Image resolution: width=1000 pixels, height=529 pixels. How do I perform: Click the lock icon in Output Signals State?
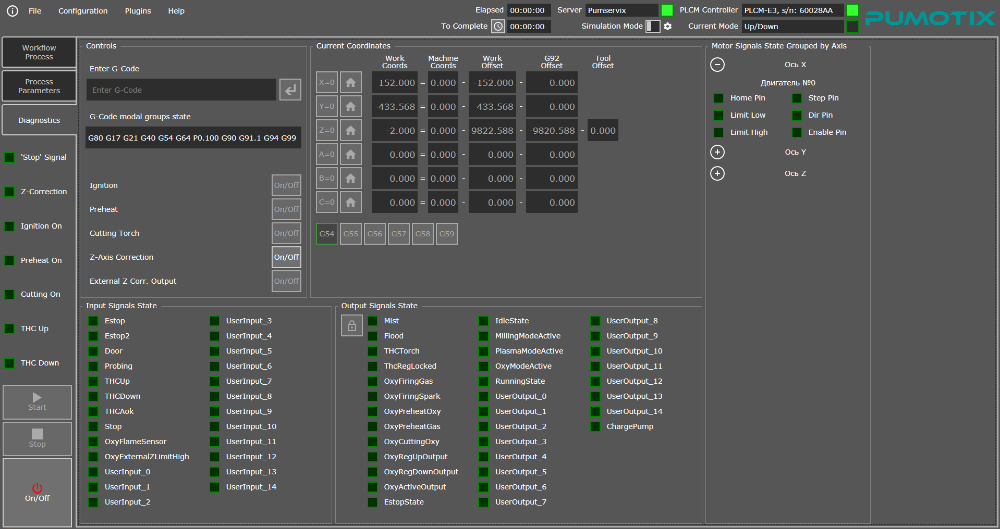(351, 326)
